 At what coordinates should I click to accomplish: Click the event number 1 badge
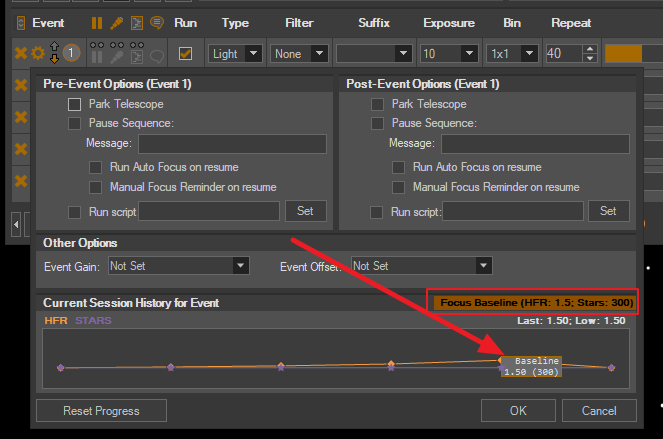click(x=71, y=53)
